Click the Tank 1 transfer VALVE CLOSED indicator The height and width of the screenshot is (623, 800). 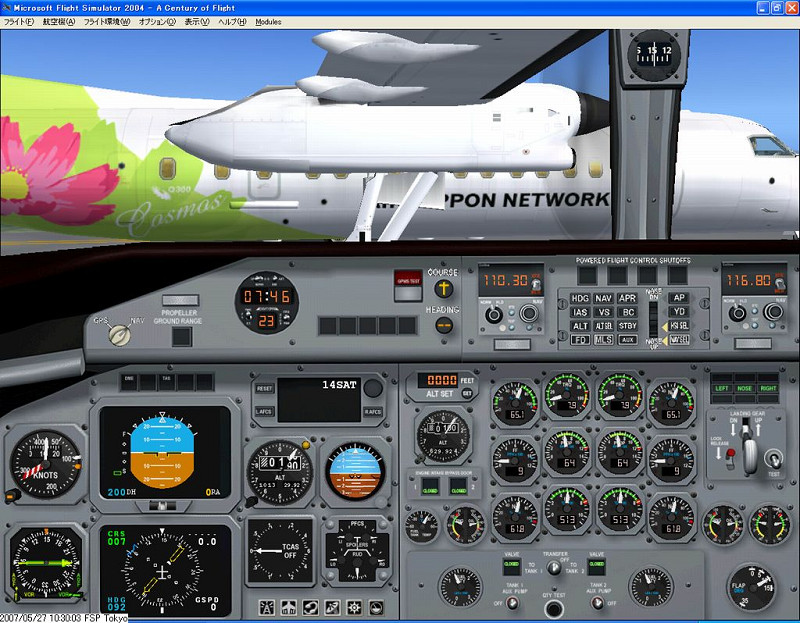coord(512,565)
